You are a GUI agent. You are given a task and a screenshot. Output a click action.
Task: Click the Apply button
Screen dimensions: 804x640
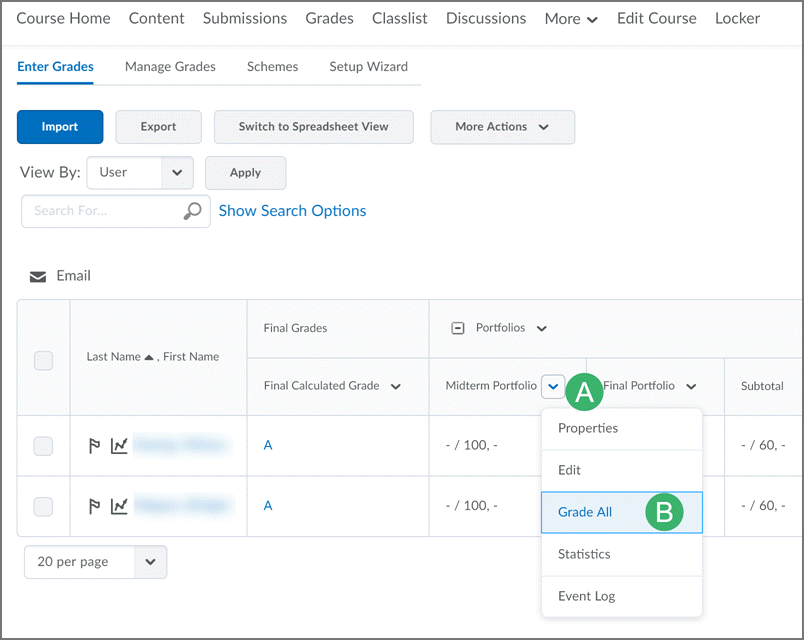pyautogui.click(x=246, y=173)
